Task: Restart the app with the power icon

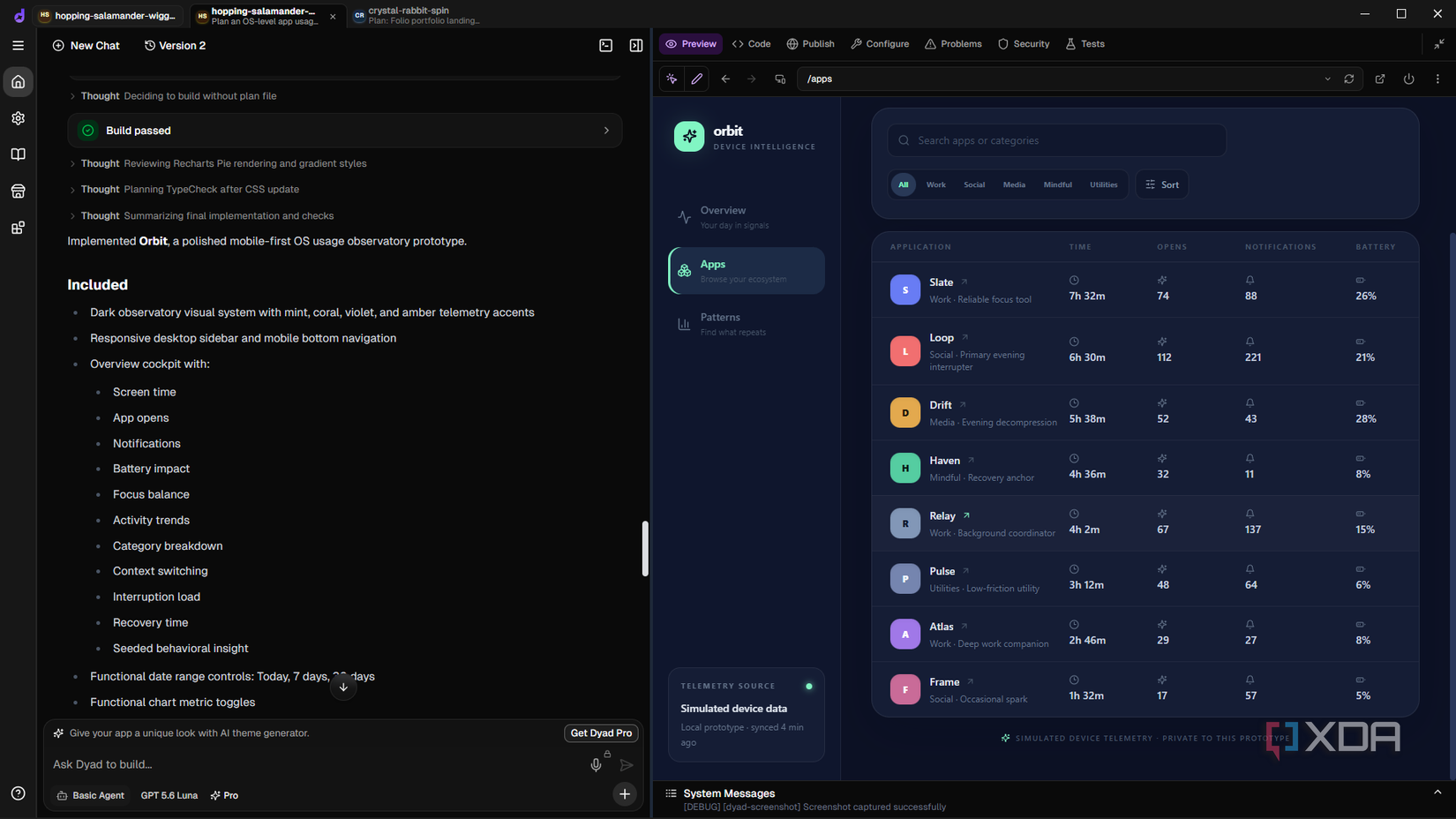Action: [x=1409, y=79]
